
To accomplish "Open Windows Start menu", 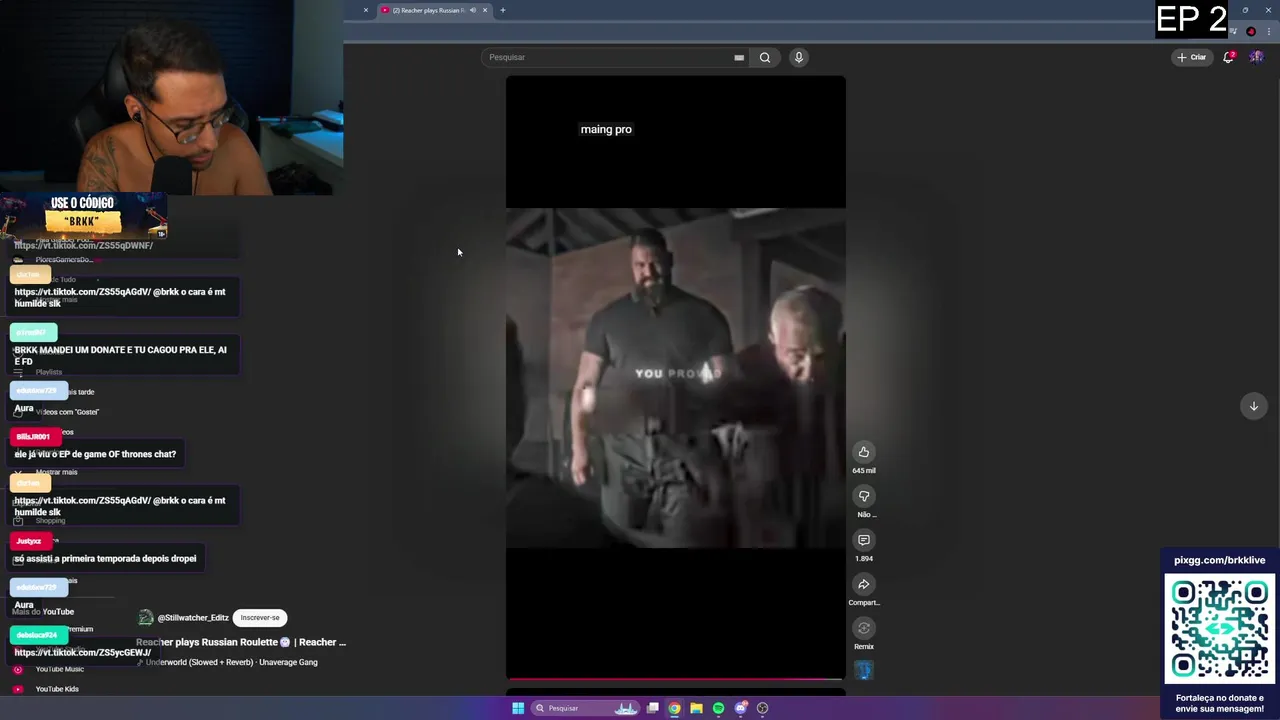I will pos(518,708).
